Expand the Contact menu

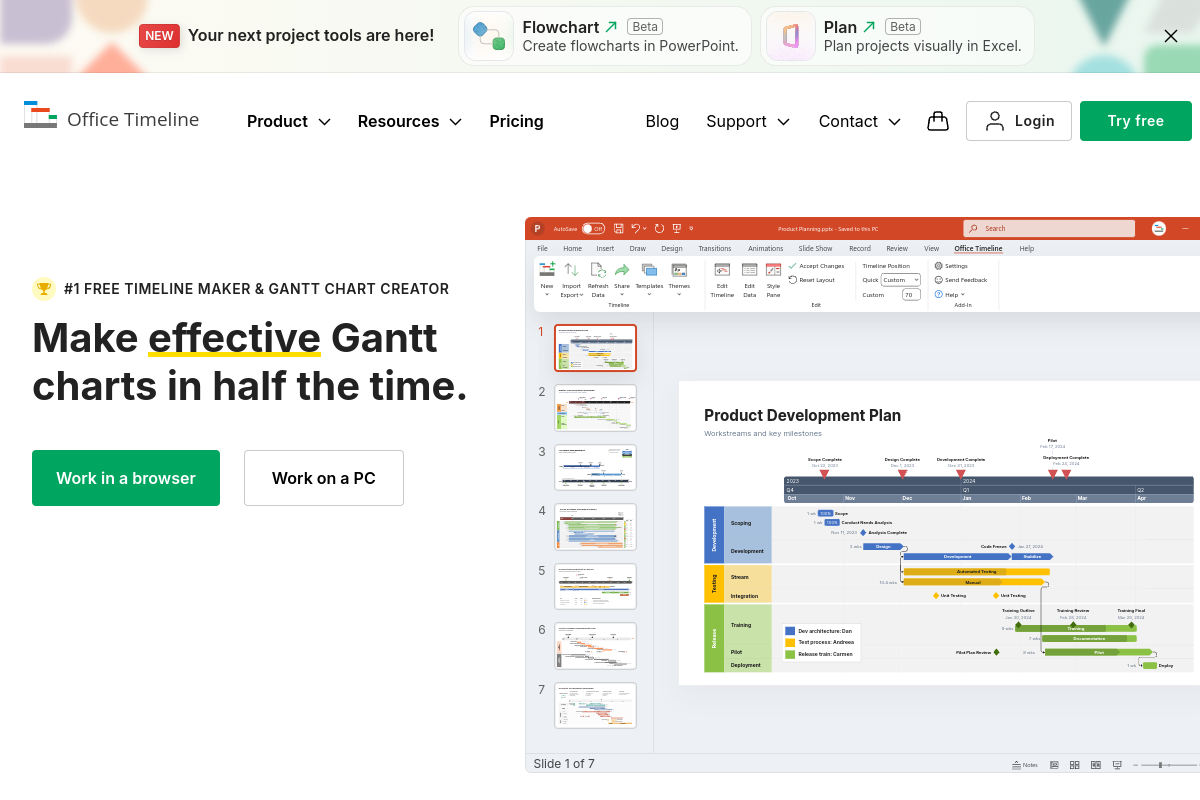click(x=860, y=121)
